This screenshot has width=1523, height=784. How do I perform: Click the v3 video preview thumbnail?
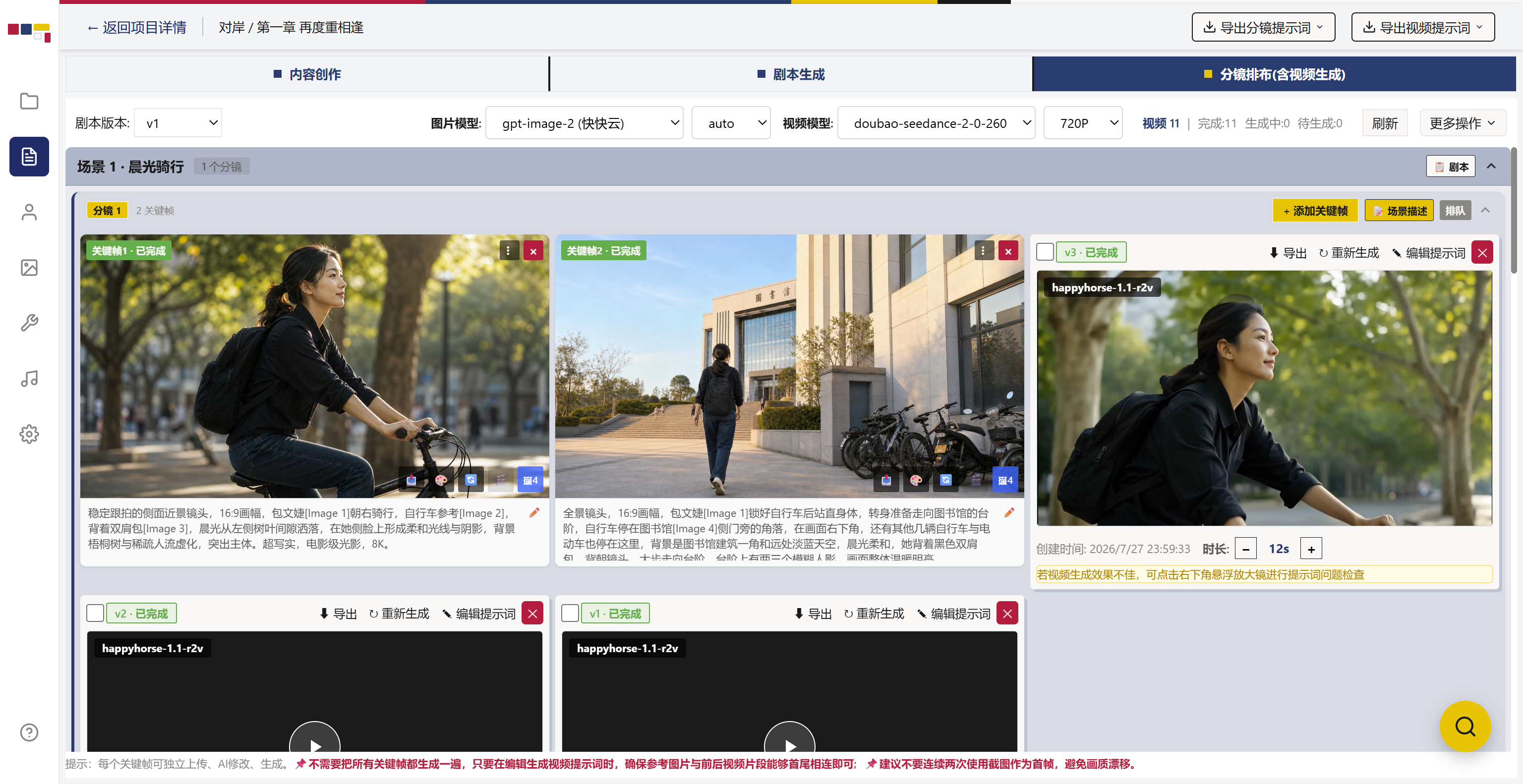(x=1265, y=398)
